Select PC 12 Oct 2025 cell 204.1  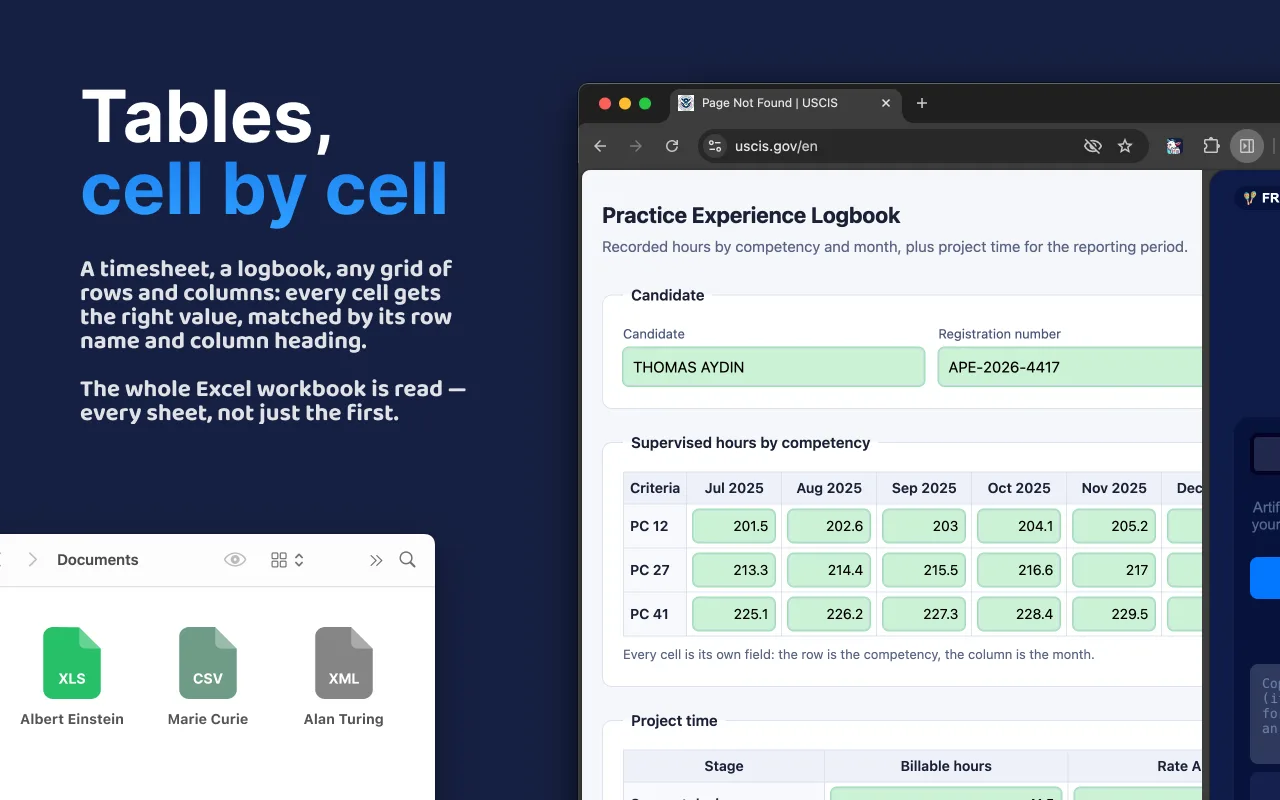[x=1019, y=526]
